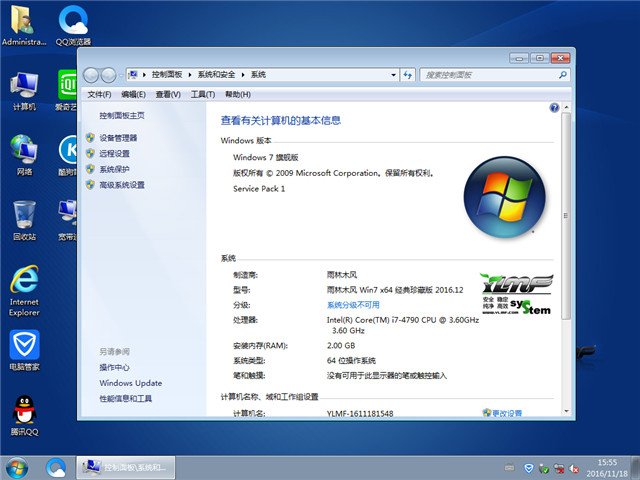Open the 工具(T) menu
The width and height of the screenshot is (640, 480).
coord(203,95)
